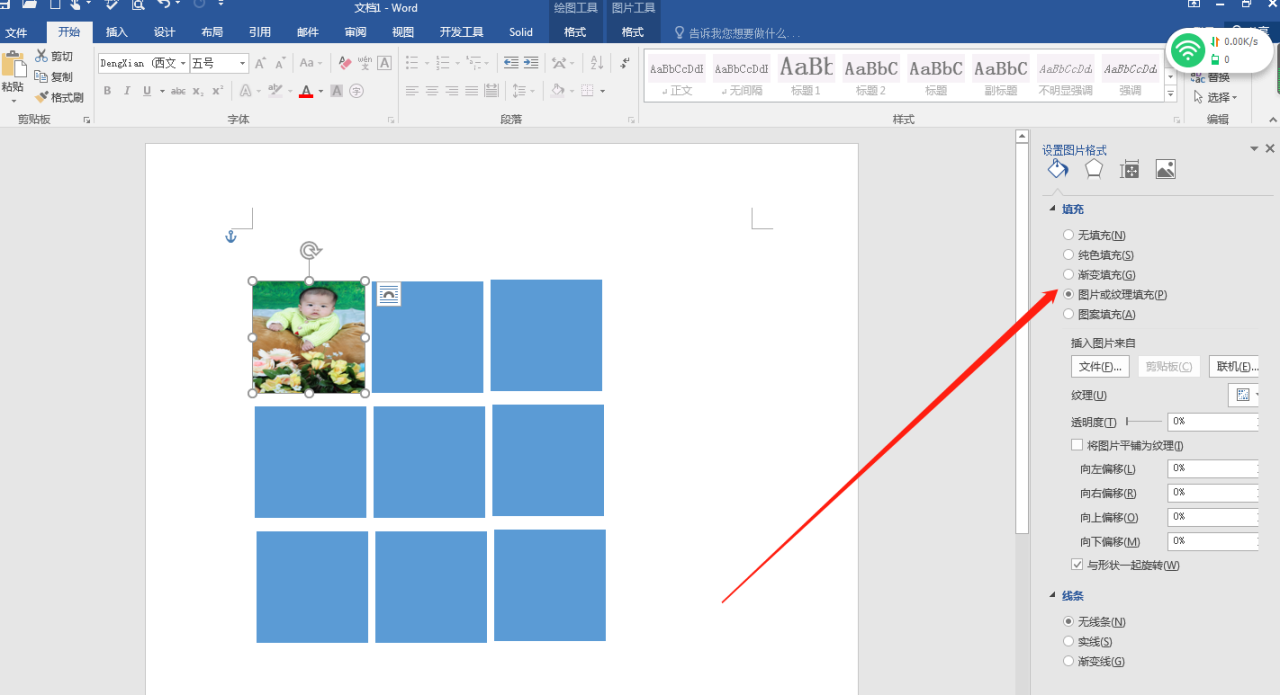Collapse the Line (线条) section
This screenshot has width=1280, height=695.
coord(1052,596)
